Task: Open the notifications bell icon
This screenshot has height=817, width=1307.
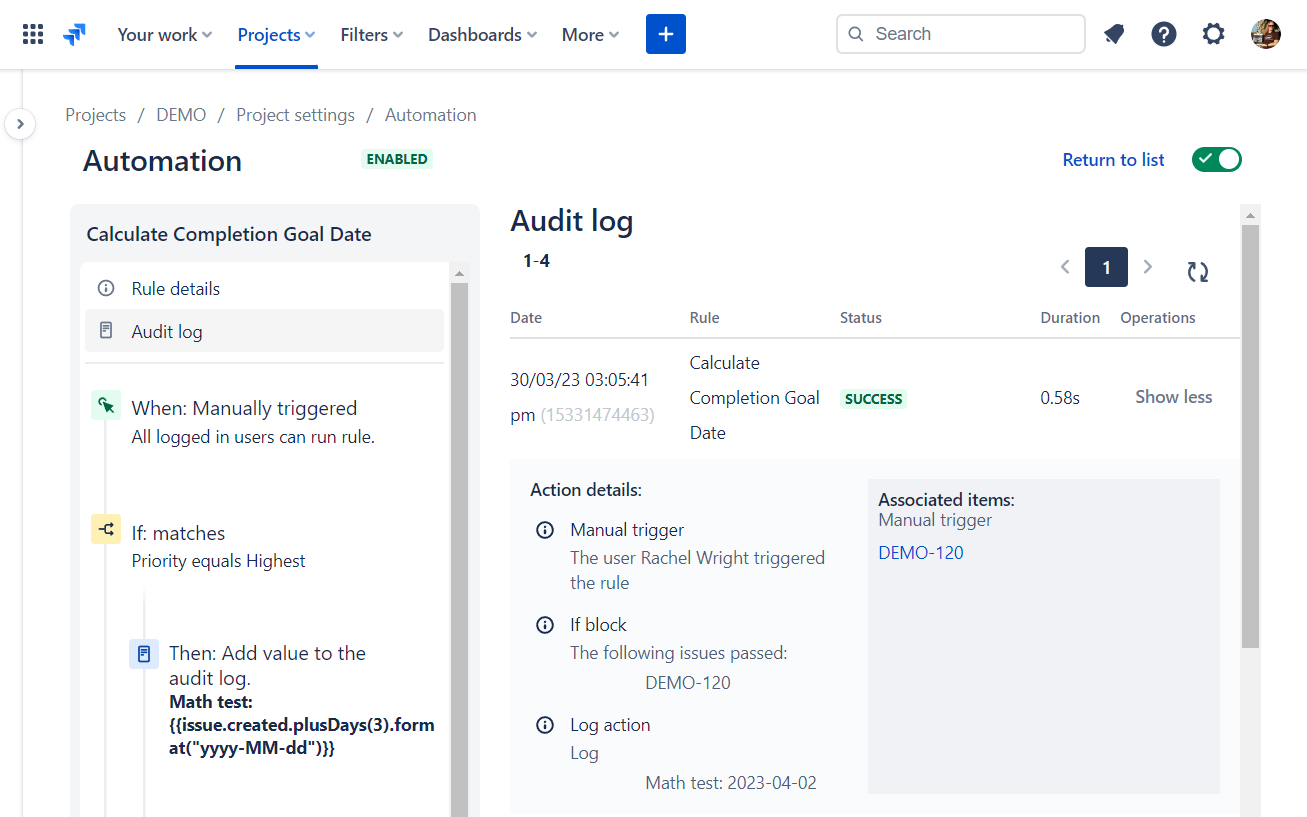Action: pyautogui.click(x=1114, y=34)
